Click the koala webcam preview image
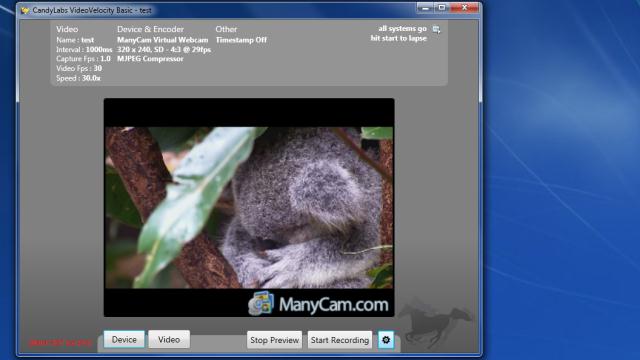The image size is (640, 360). [249, 207]
